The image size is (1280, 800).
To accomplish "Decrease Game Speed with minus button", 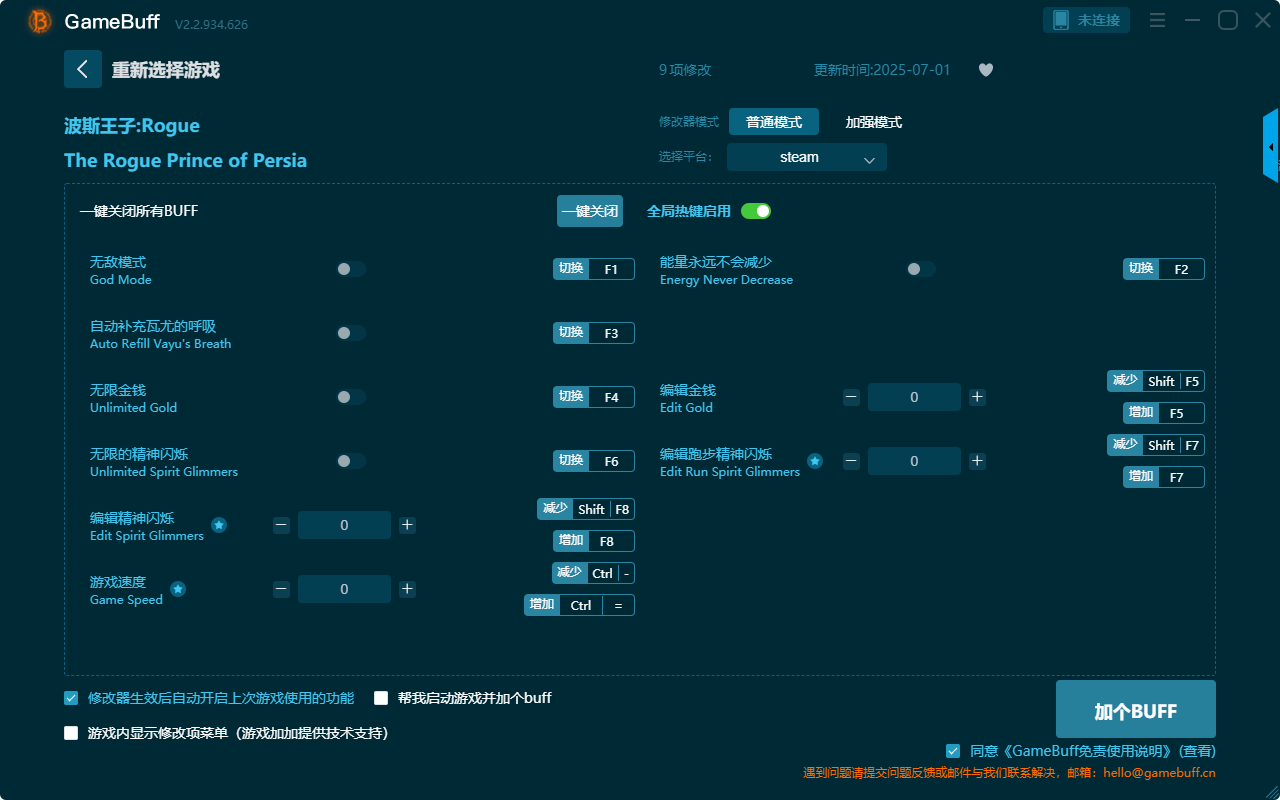I will click(x=281, y=589).
